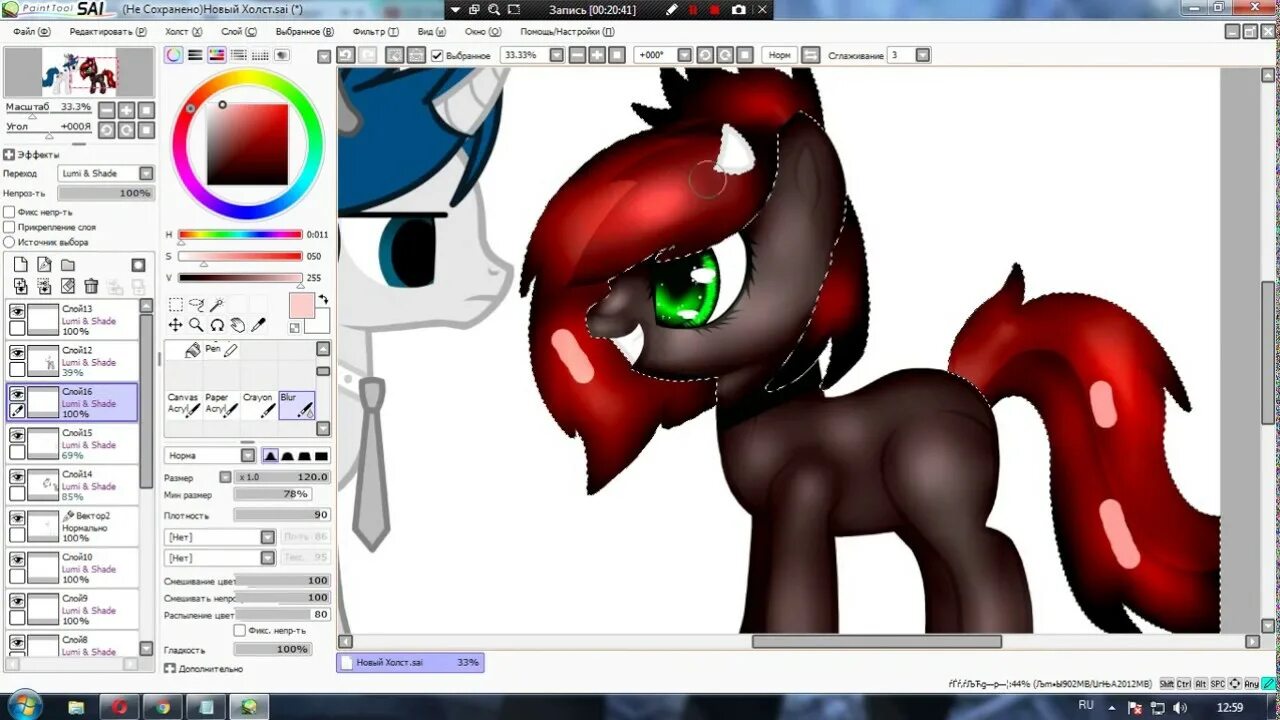Enable Прикрепление слоя checkbox
Image resolution: width=1280 pixels, height=720 pixels.
(9, 227)
